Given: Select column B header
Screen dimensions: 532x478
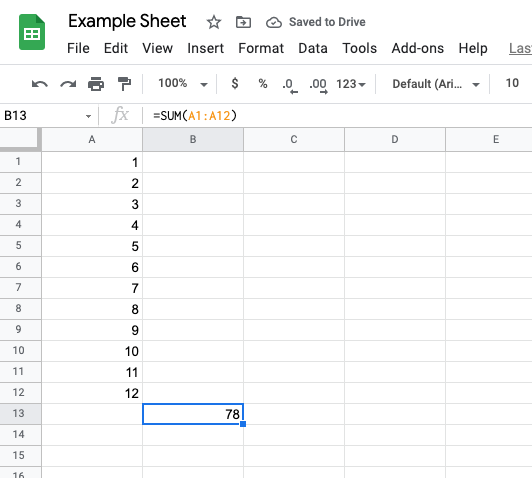Looking at the screenshot, I should click(x=193, y=139).
